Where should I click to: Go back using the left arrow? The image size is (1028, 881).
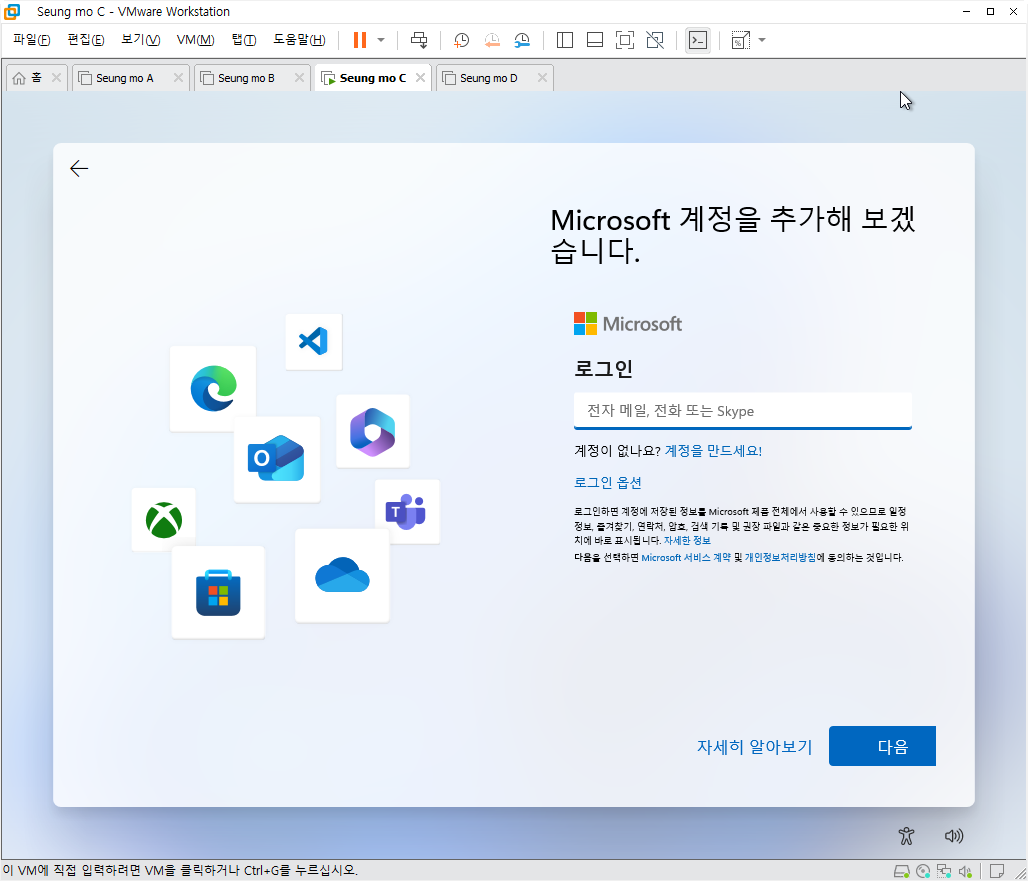tap(79, 168)
